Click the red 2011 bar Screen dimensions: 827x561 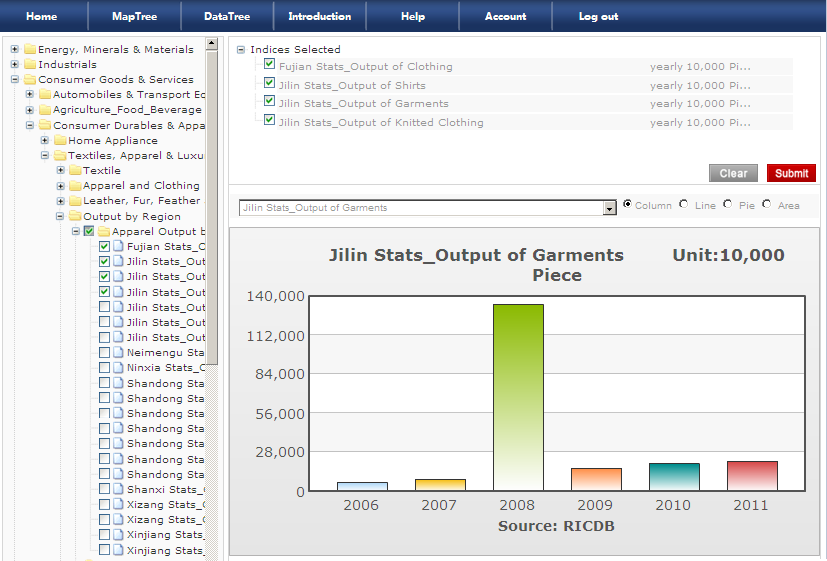tap(752, 476)
